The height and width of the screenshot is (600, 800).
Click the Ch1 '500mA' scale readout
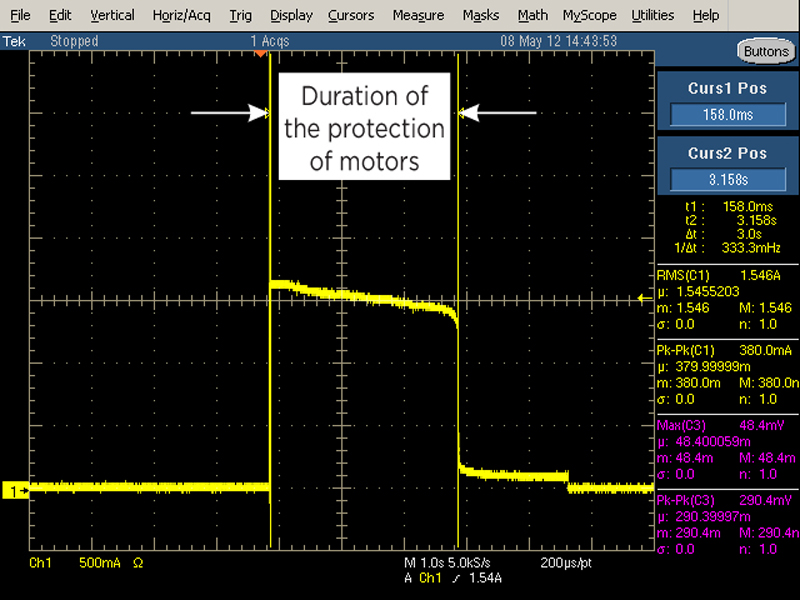coord(99,563)
